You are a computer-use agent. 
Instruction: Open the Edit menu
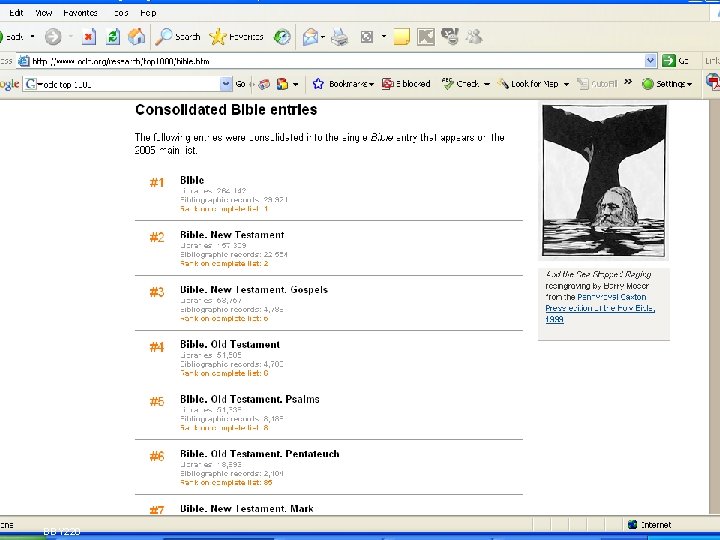point(16,13)
